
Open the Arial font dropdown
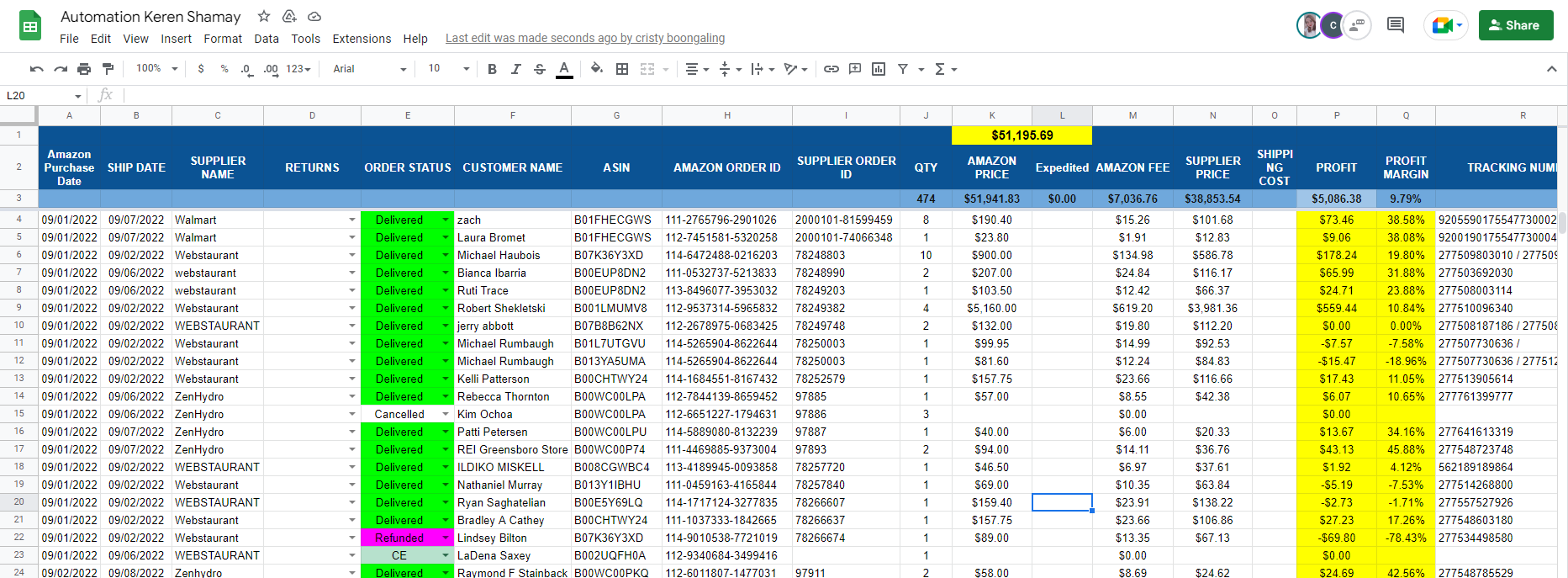pyautogui.click(x=369, y=69)
